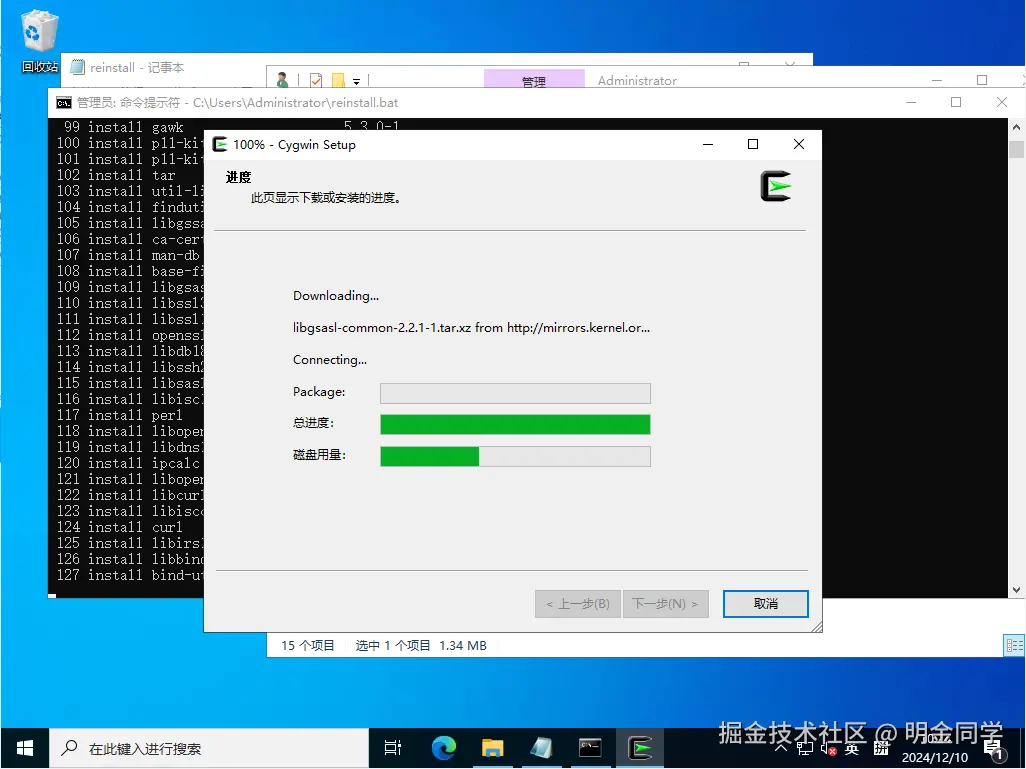Click the Windows Start button

pyautogui.click(x=25, y=748)
